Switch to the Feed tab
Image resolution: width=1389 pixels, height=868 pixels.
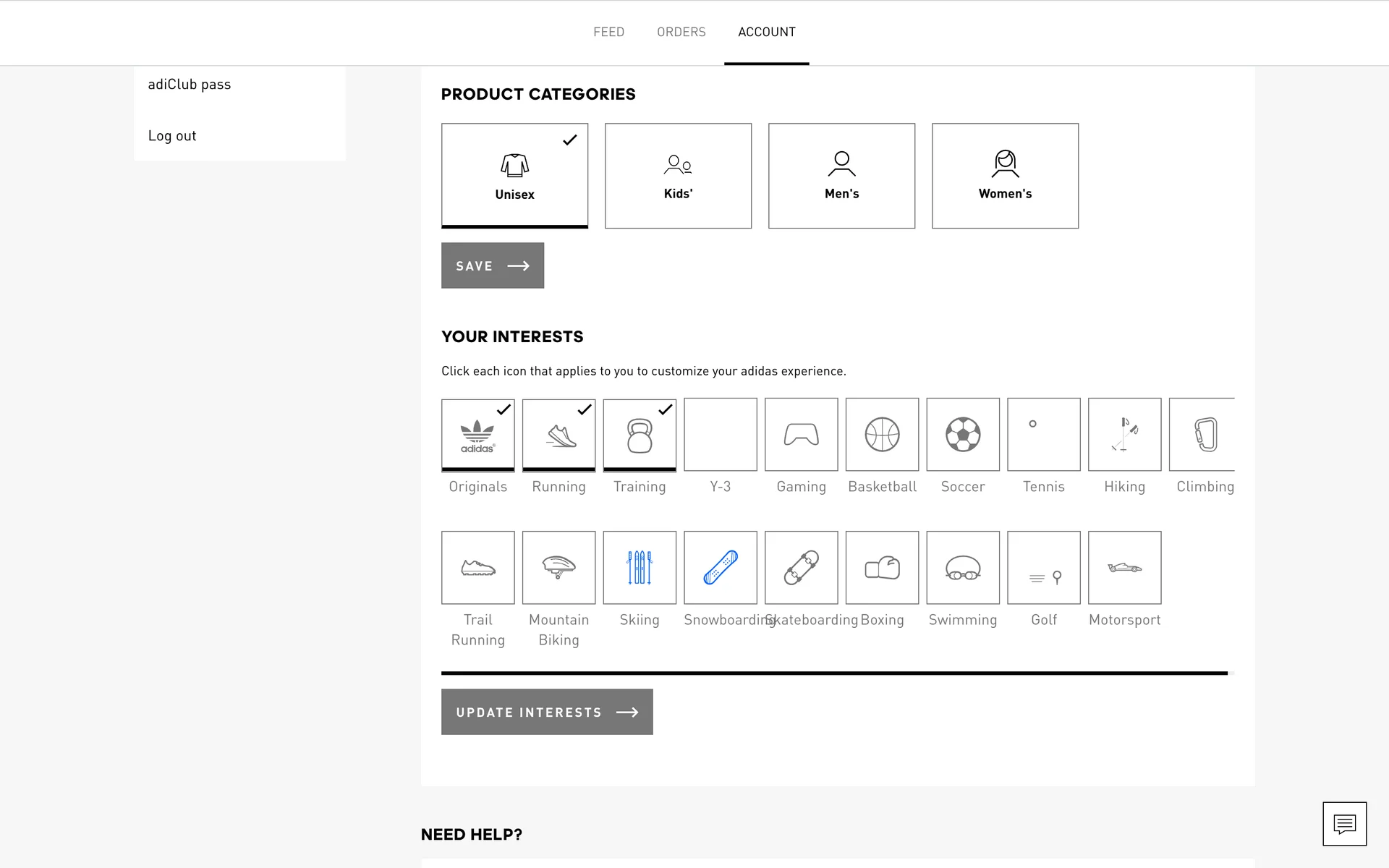(x=608, y=32)
